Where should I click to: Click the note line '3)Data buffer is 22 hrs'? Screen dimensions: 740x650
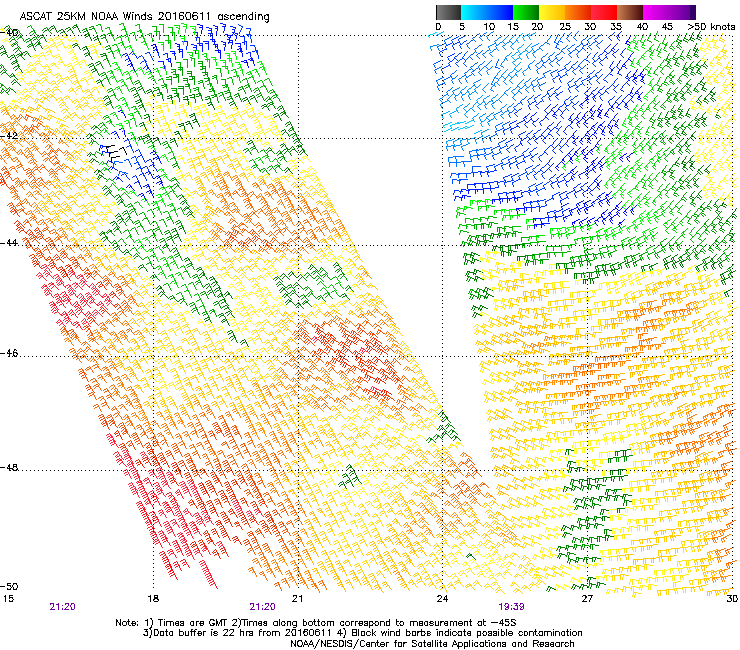[362, 633]
